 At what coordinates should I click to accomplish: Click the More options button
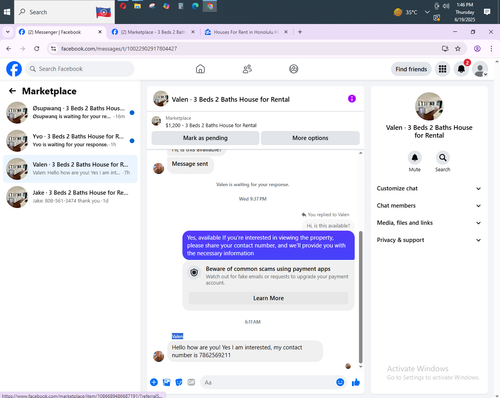(310, 138)
